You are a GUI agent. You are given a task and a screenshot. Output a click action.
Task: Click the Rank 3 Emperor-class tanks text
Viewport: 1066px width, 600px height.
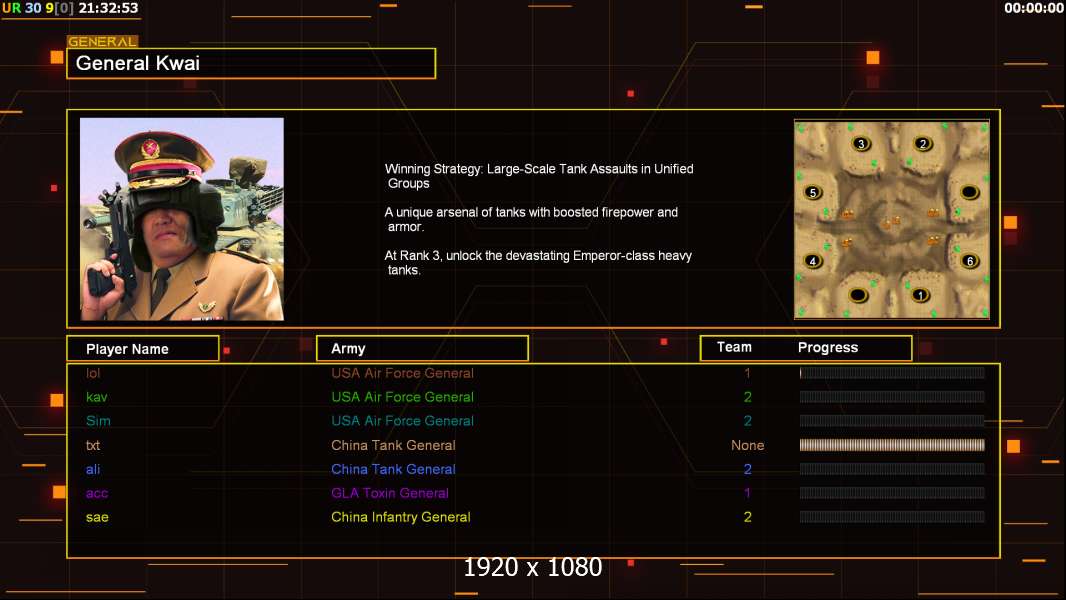[x=538, y=262]
